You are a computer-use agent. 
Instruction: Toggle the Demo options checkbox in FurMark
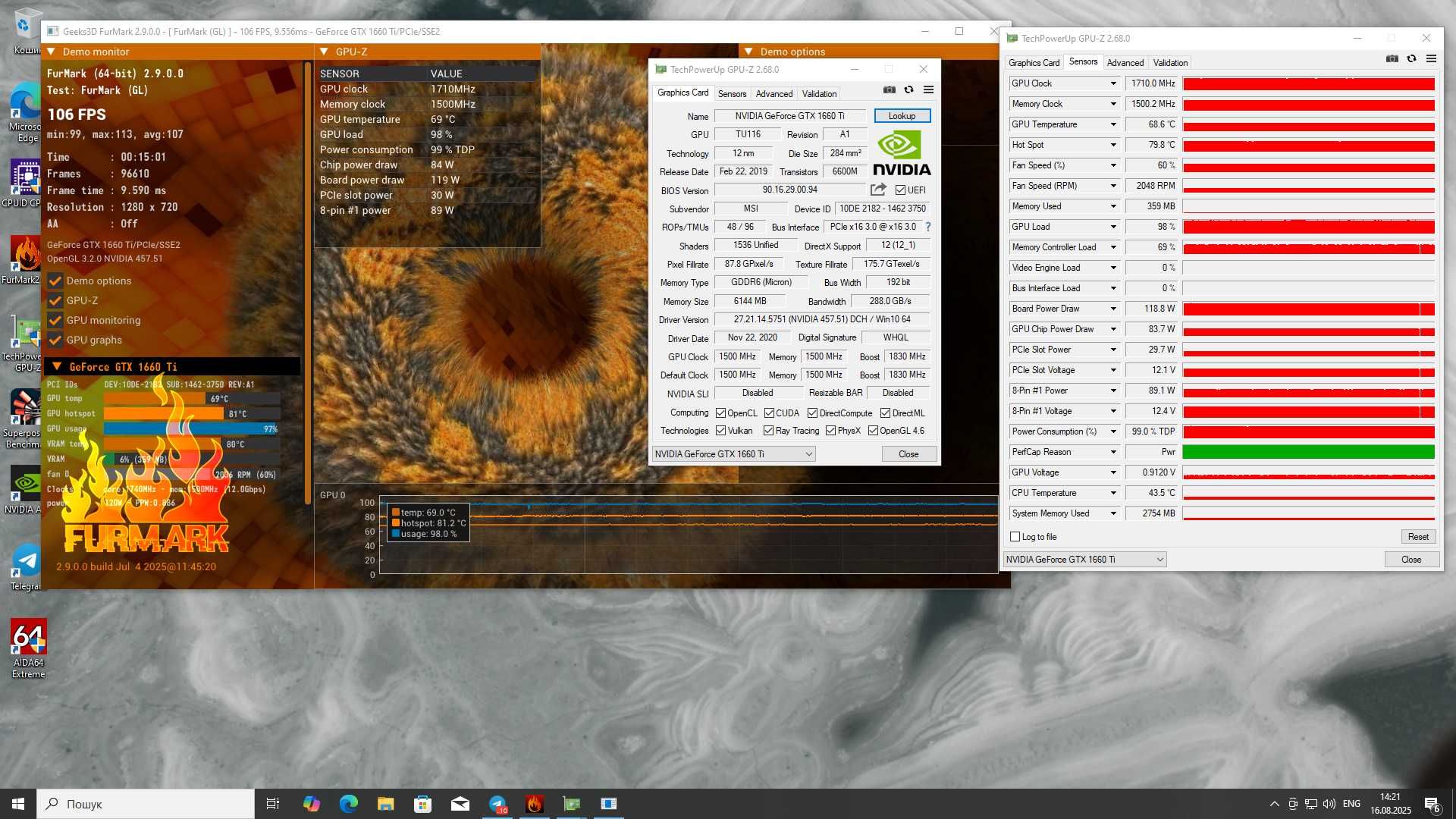tap(55, 281)
